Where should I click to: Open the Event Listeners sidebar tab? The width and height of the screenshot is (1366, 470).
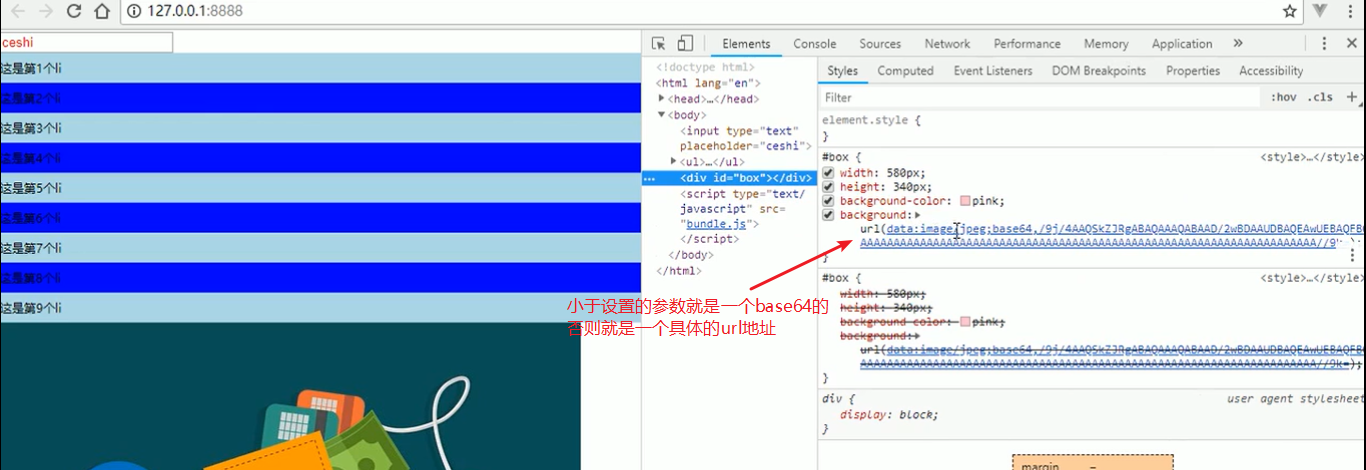click(993, 71)
